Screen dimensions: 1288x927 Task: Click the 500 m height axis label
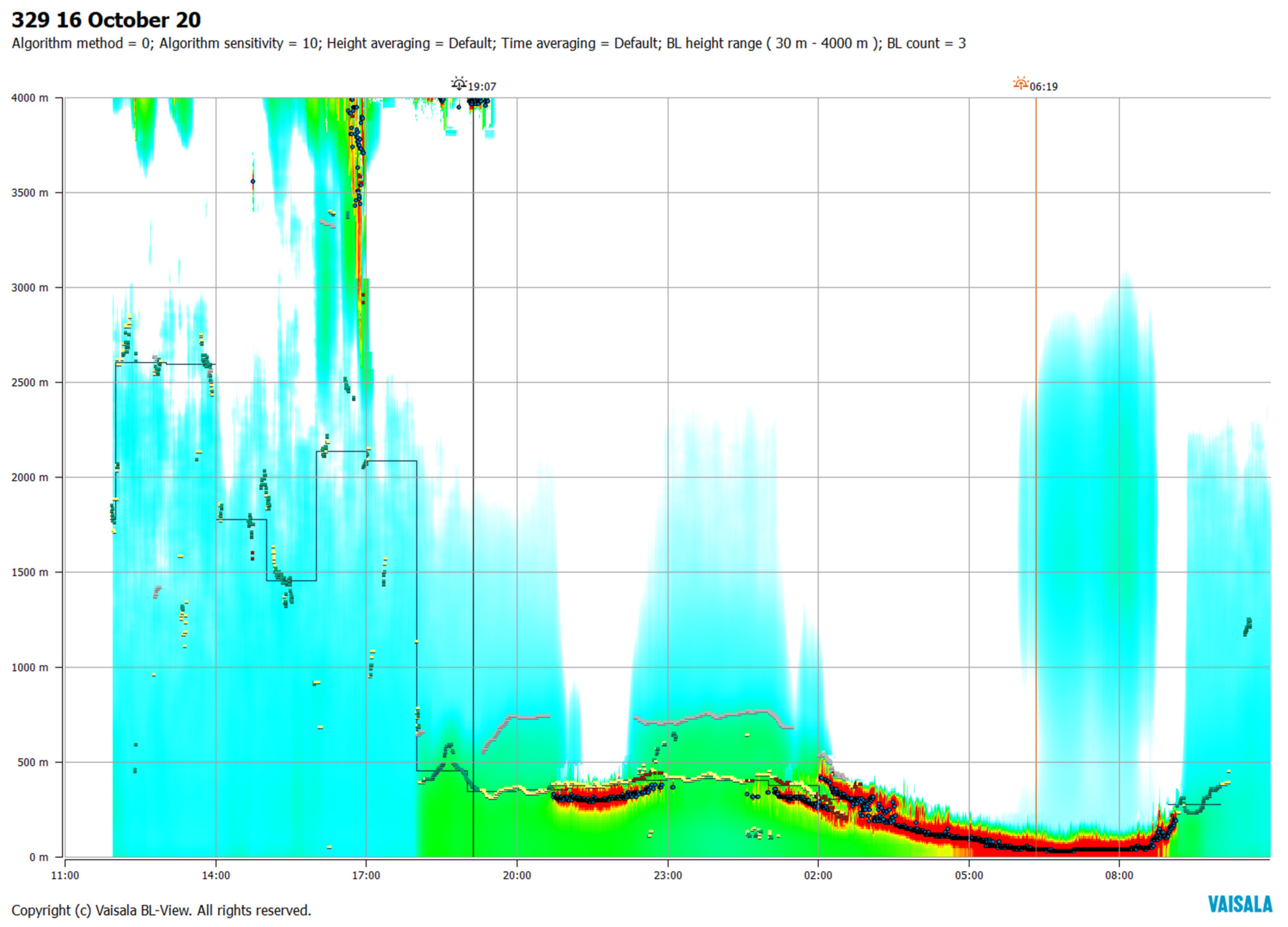click(32, 762)
